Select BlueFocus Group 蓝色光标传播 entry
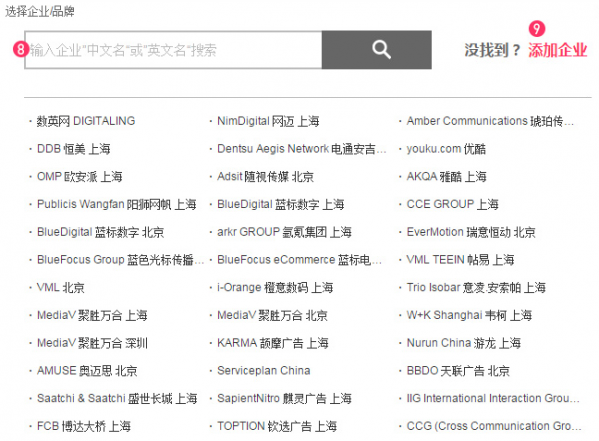This screenshot has height=441, width=599. pos(120,260)
